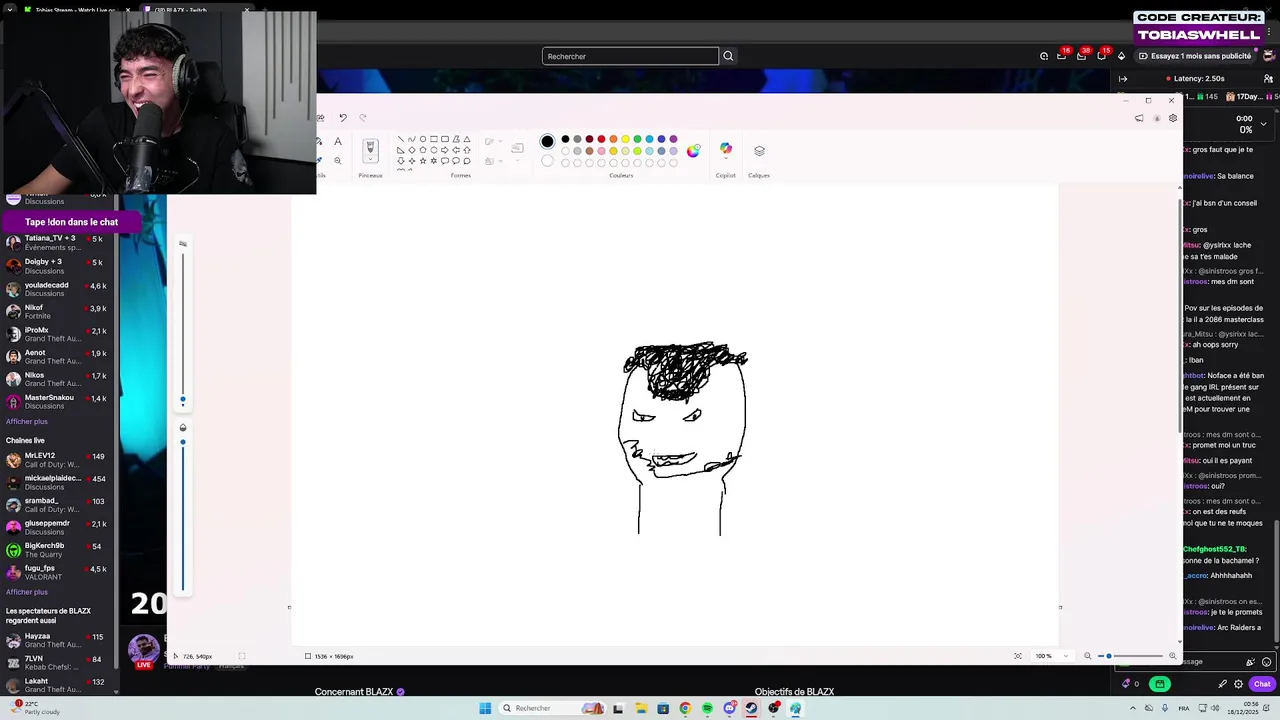Image resolution: width=1280 pixels, height=720 pixels.
Task: Click Afficher plus under Chaînes live
Action: tap(27, 592)
